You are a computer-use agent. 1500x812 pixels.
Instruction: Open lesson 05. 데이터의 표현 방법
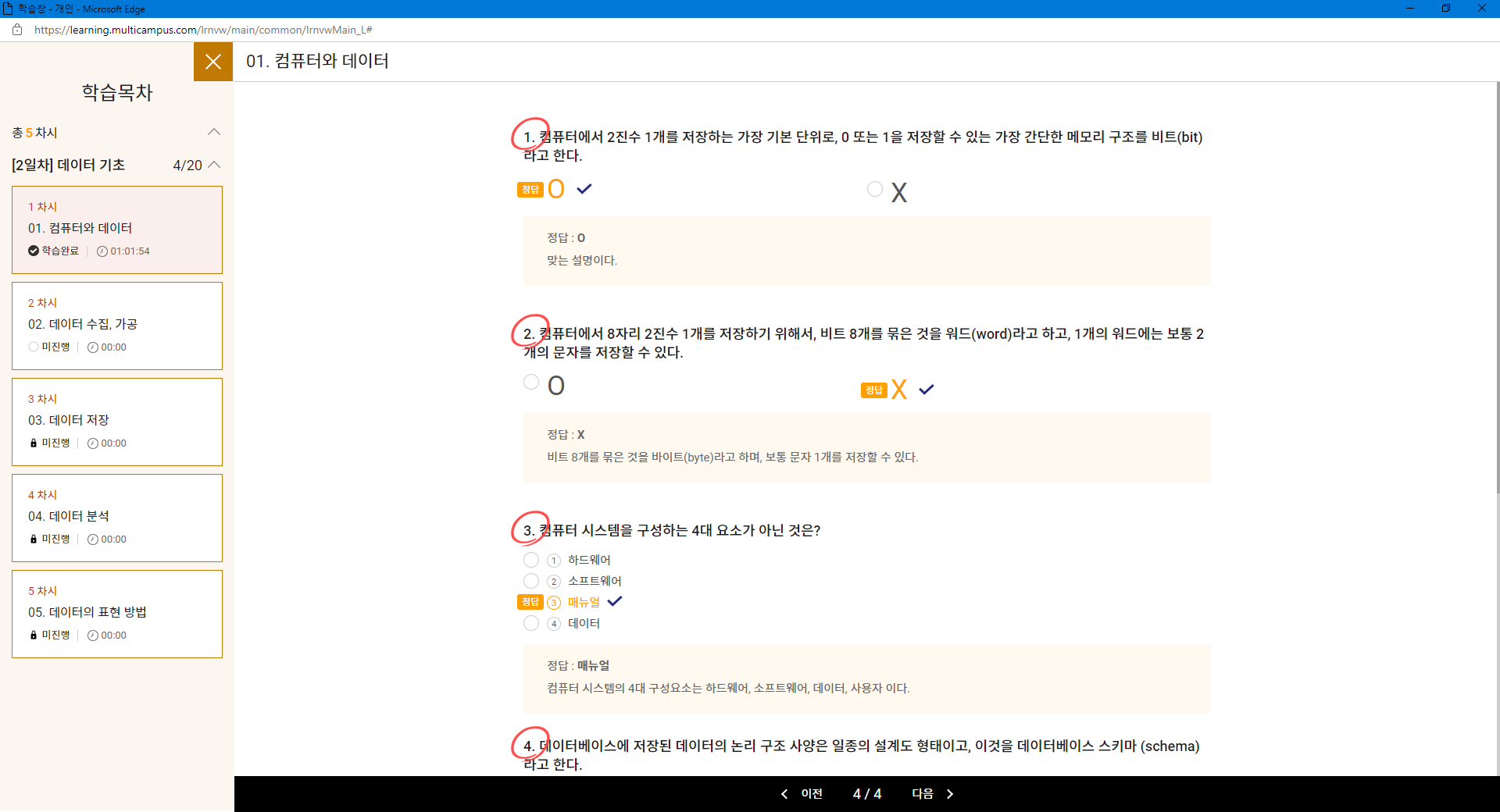117,614
